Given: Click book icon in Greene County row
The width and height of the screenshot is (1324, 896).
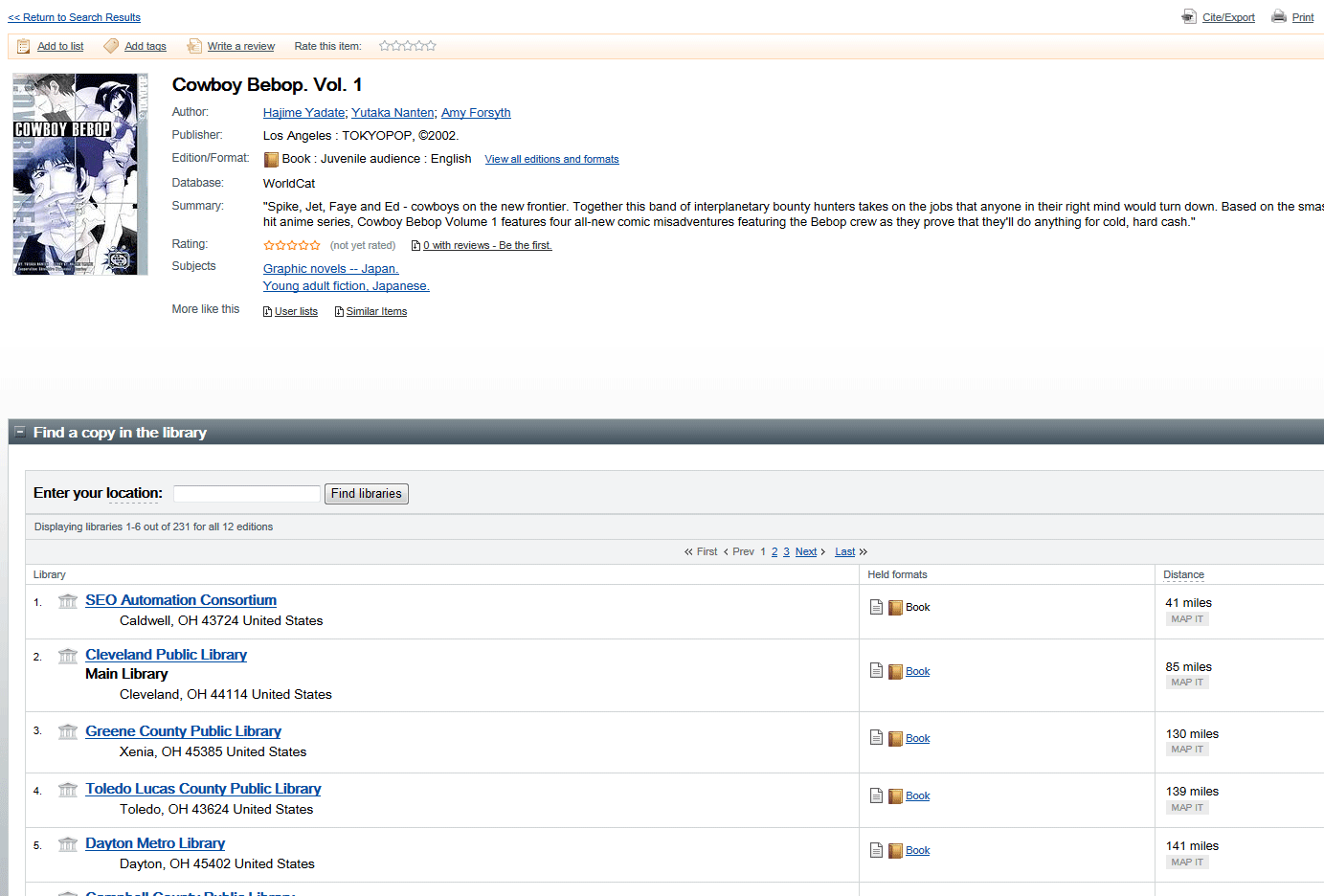Looking at the screenshot, I should [895, 739].
